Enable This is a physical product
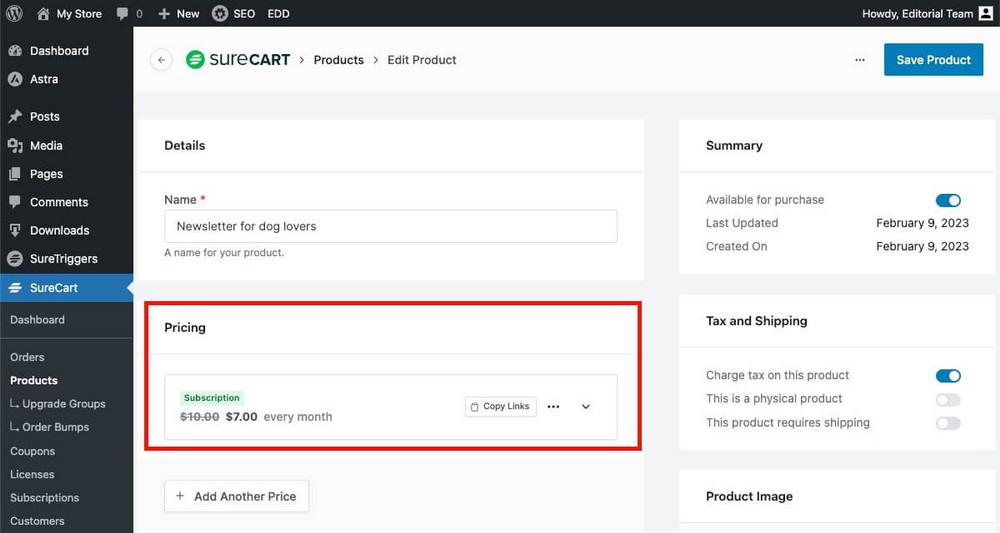This screenshot has width=1000, height=533. click(948, 399)
